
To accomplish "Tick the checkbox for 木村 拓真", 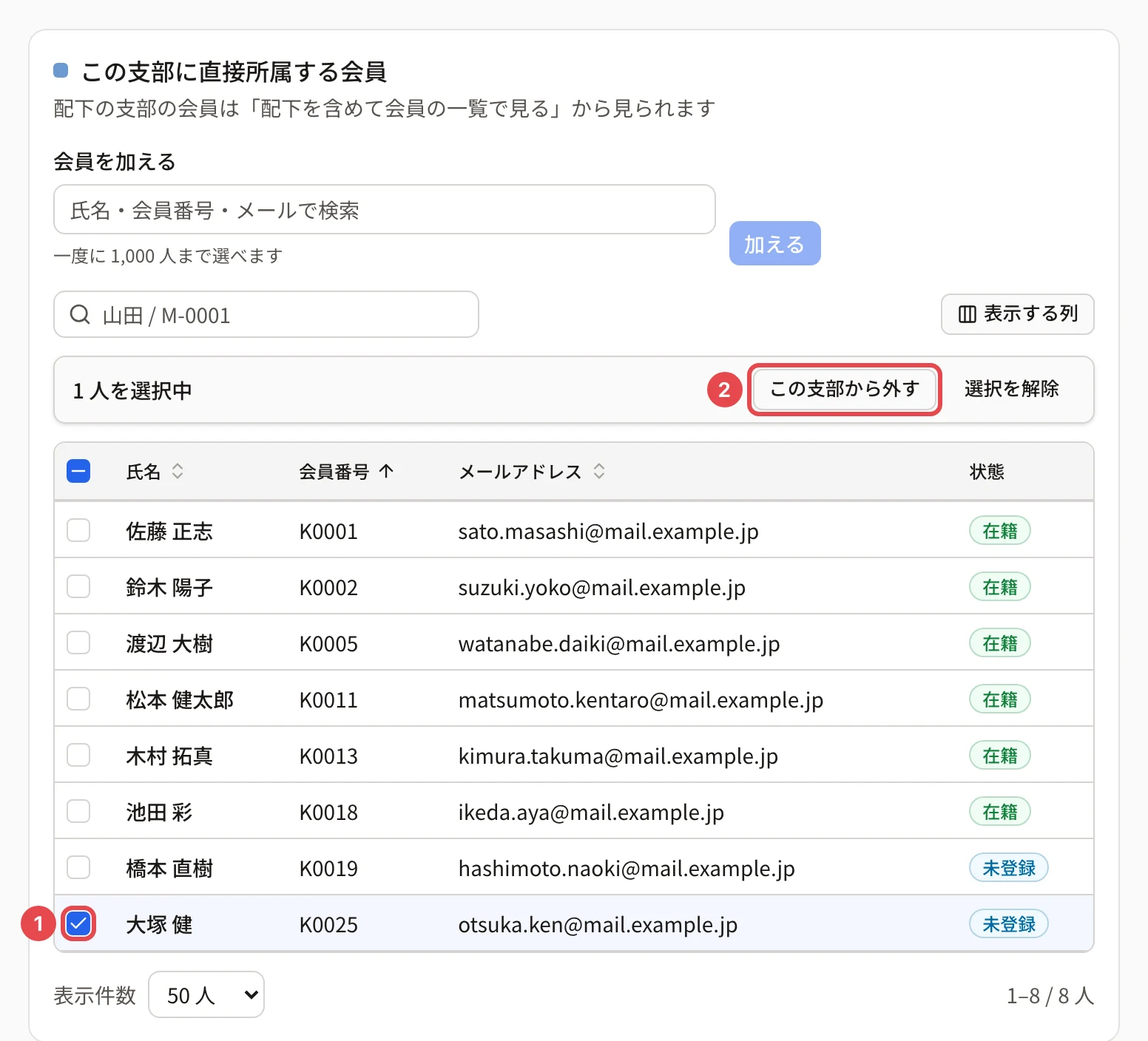I will (78, 755).
